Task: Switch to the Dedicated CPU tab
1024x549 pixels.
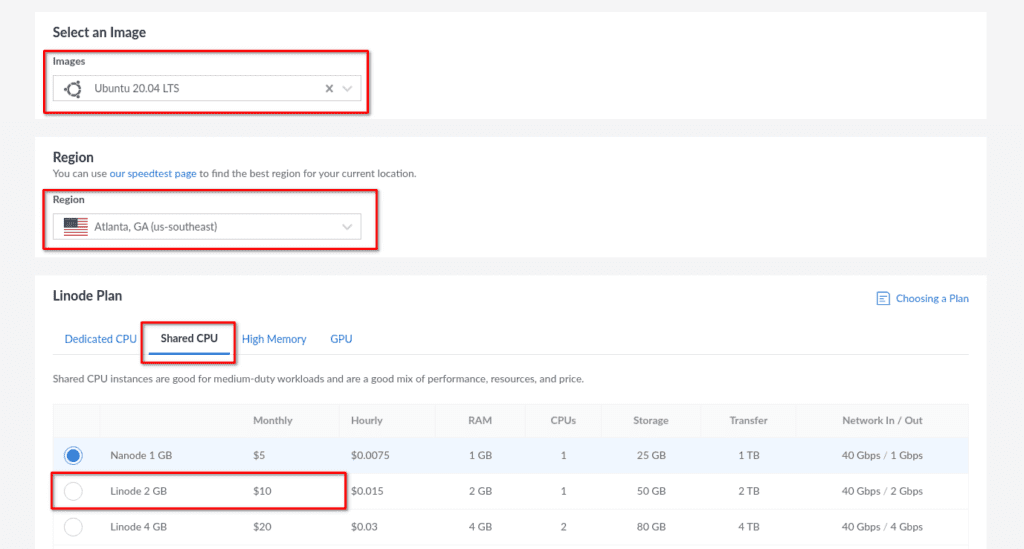Action: 101,339
